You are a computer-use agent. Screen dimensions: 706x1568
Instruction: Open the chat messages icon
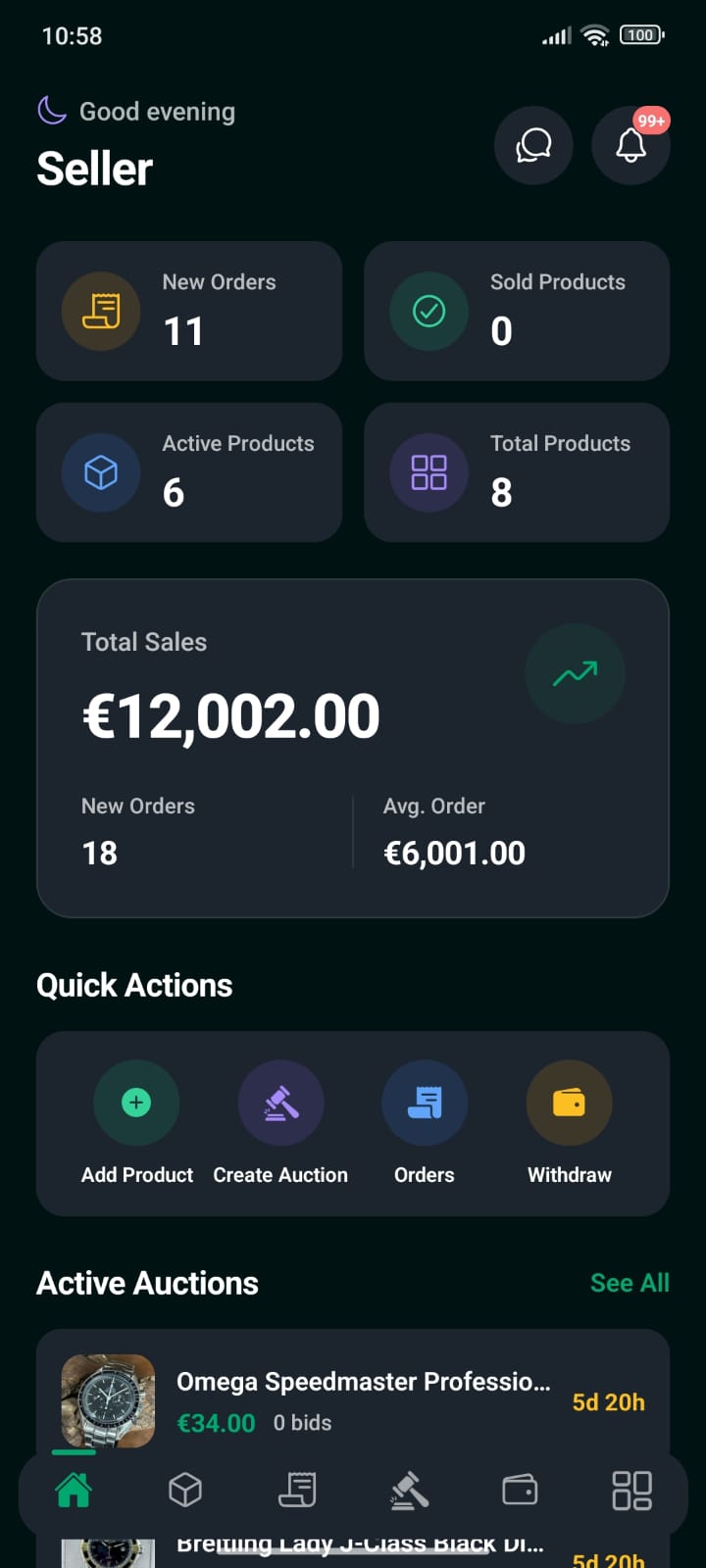coord(533,146)
